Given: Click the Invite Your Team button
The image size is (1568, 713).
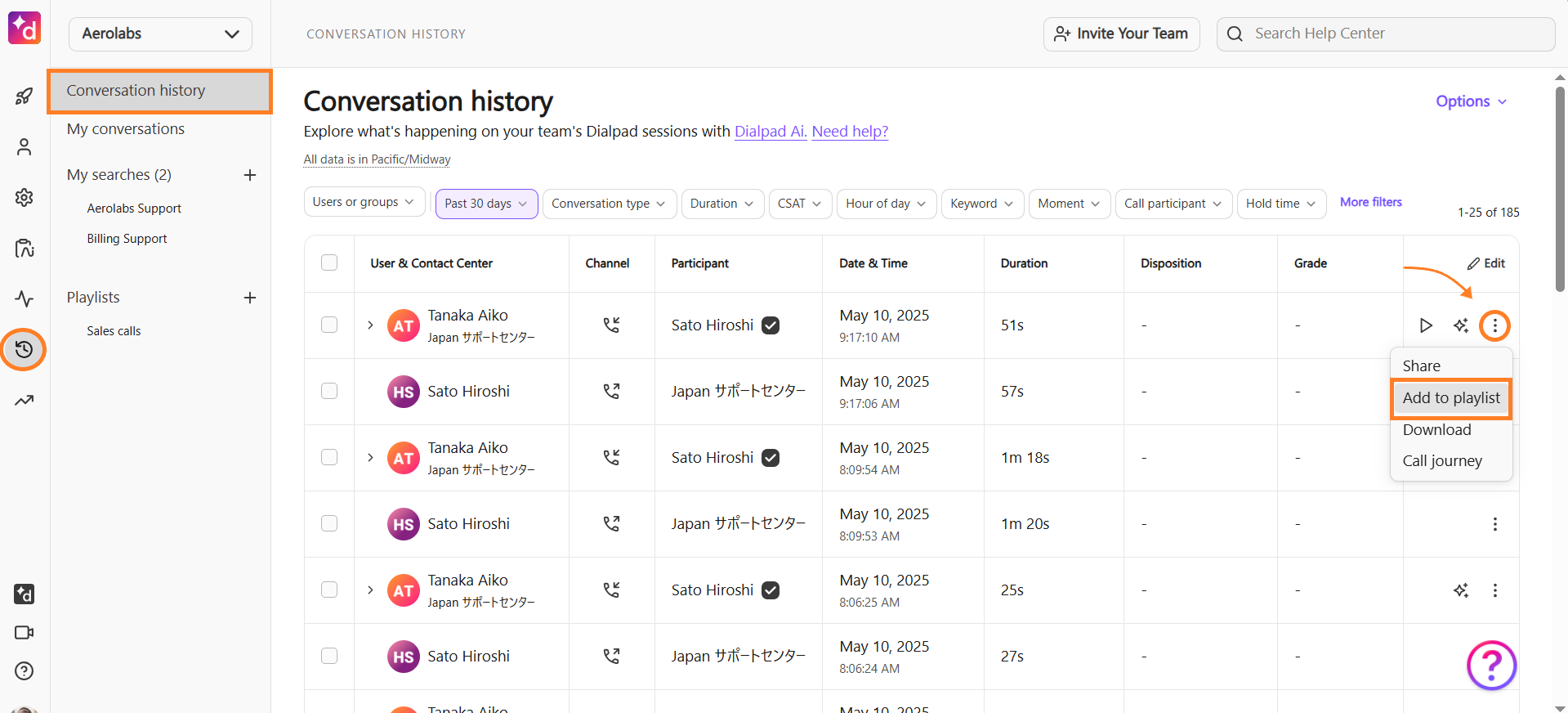Looking at the screenshot, I should [1121, 34].
